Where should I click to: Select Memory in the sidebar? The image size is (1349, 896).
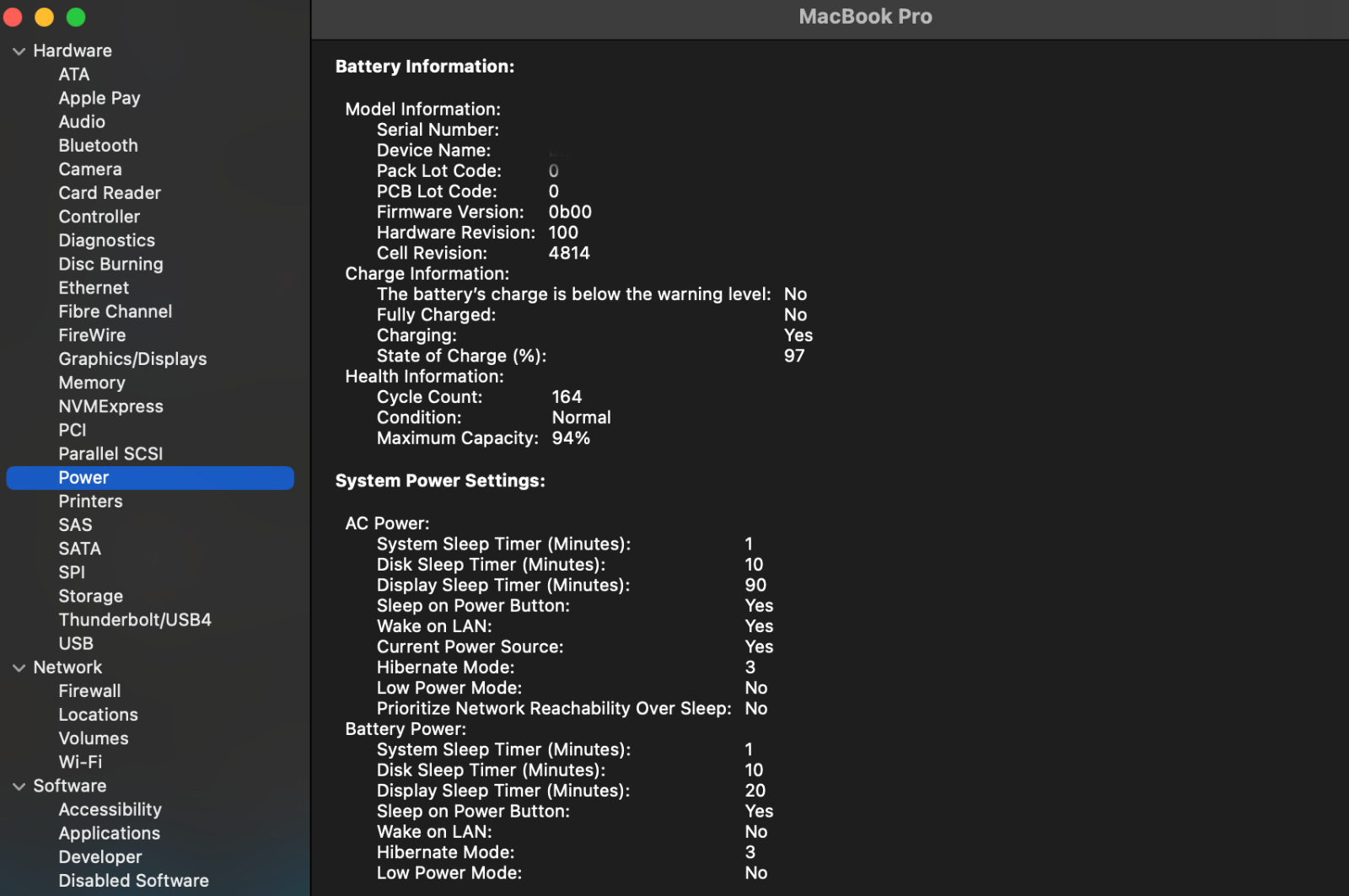pos(92,382)
